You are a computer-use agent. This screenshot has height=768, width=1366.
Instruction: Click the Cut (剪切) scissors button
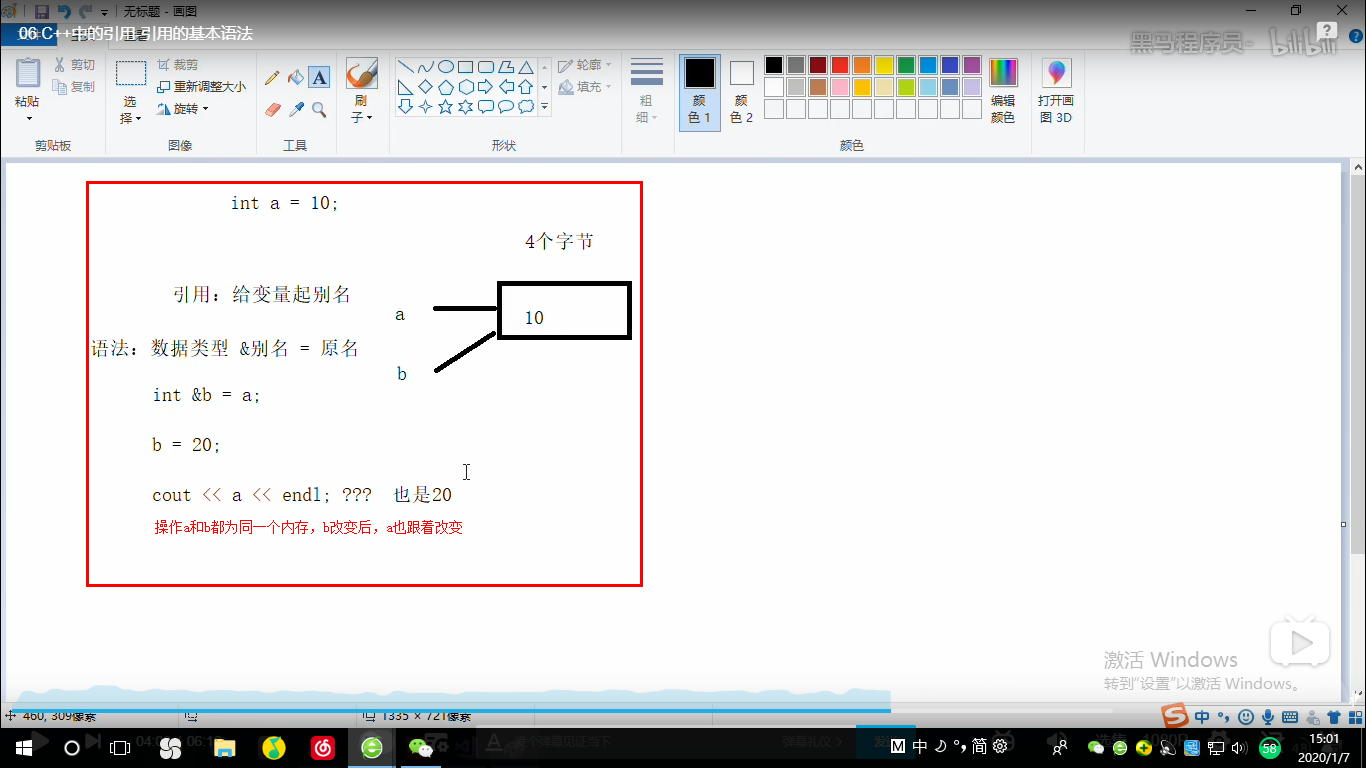[x=76, y=65]
